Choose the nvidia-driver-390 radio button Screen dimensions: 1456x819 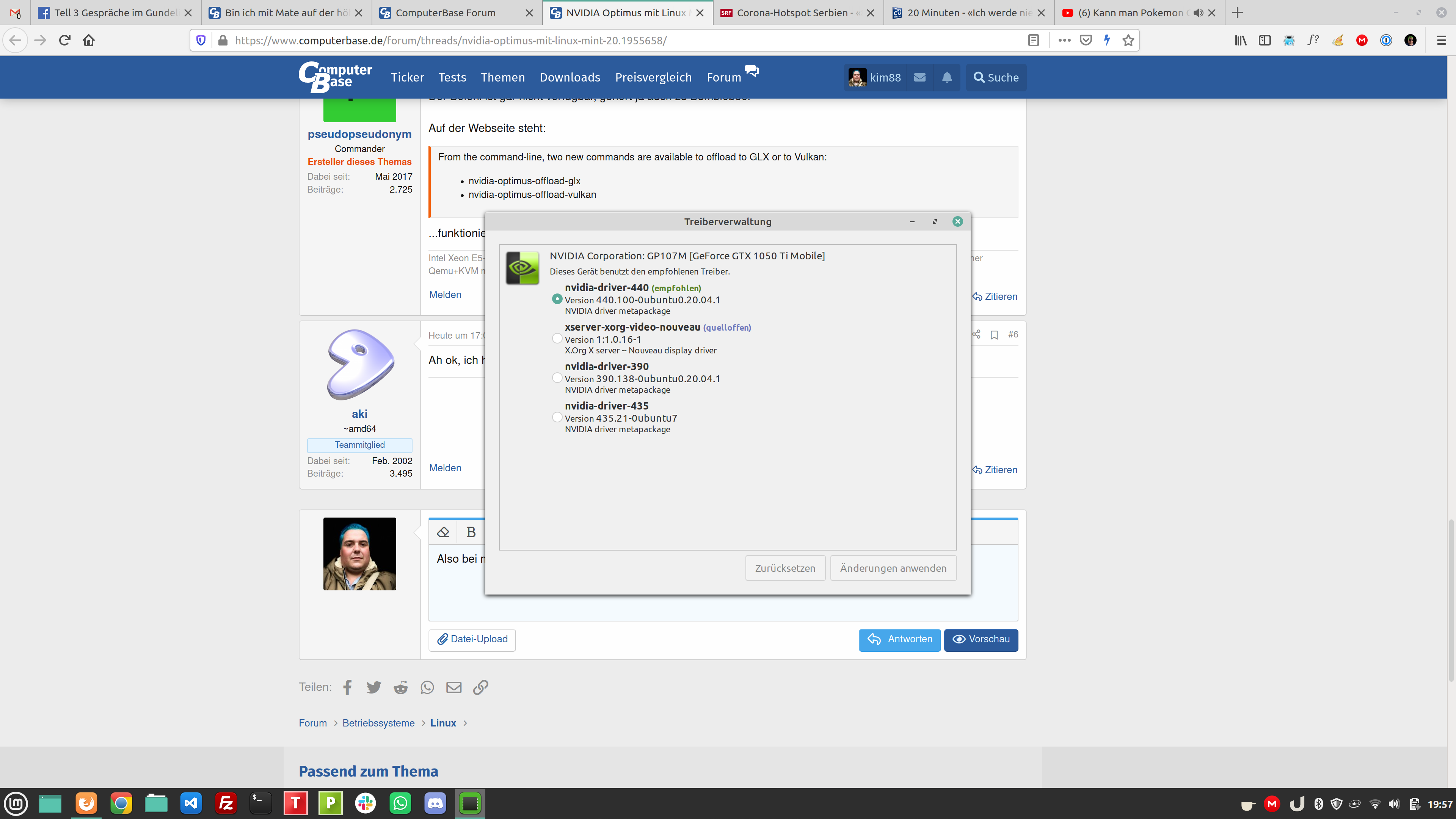point(557,378)
